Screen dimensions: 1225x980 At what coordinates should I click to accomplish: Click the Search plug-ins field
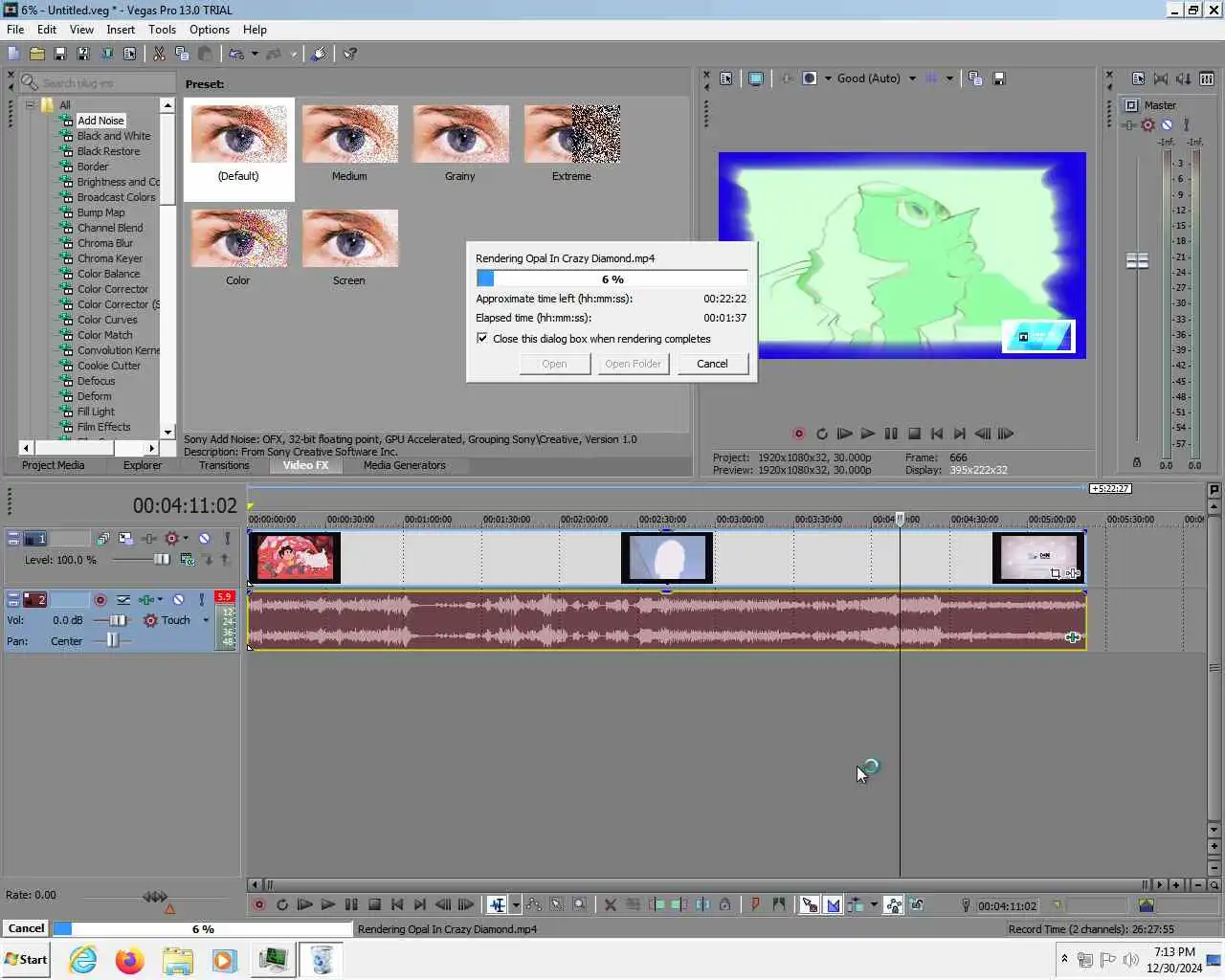[98, 83]
